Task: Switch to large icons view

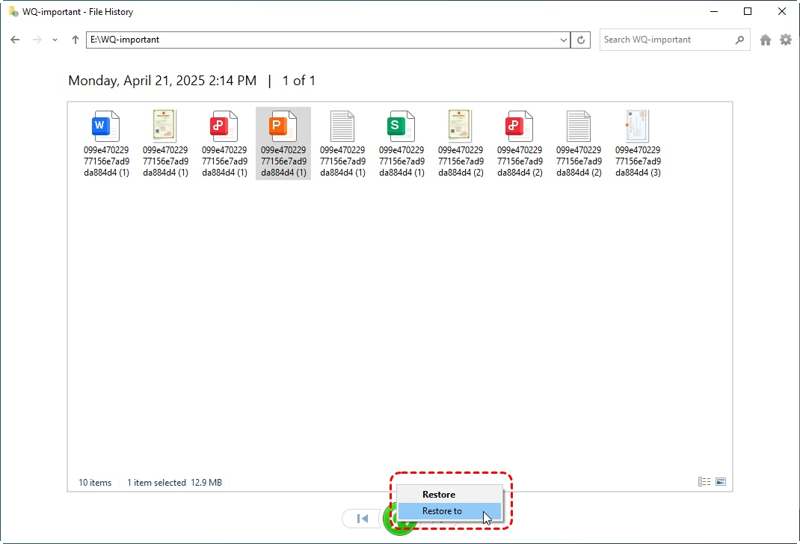Action: (x=720, y=482)
